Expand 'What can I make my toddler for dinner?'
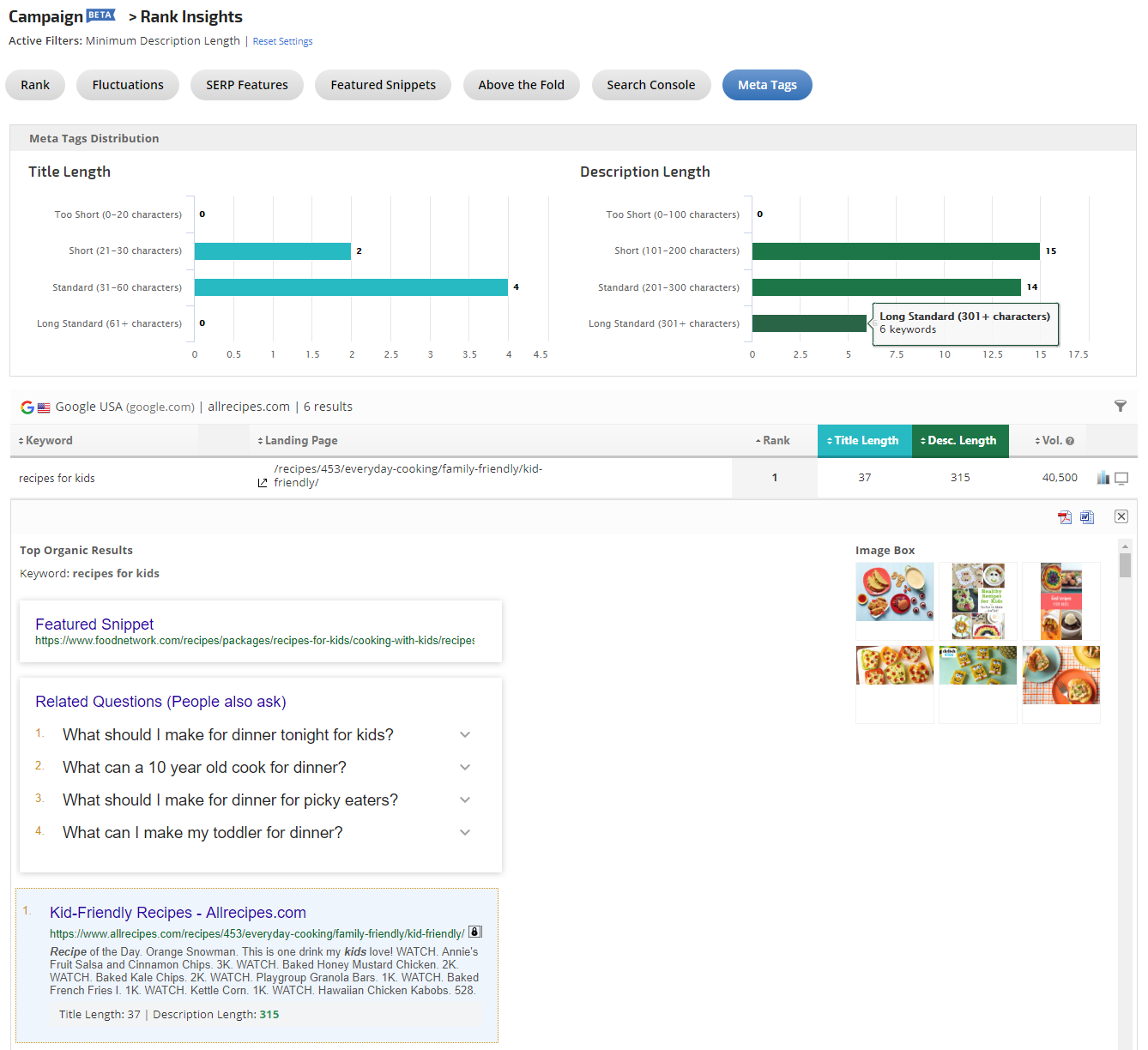 pos(465,833)
